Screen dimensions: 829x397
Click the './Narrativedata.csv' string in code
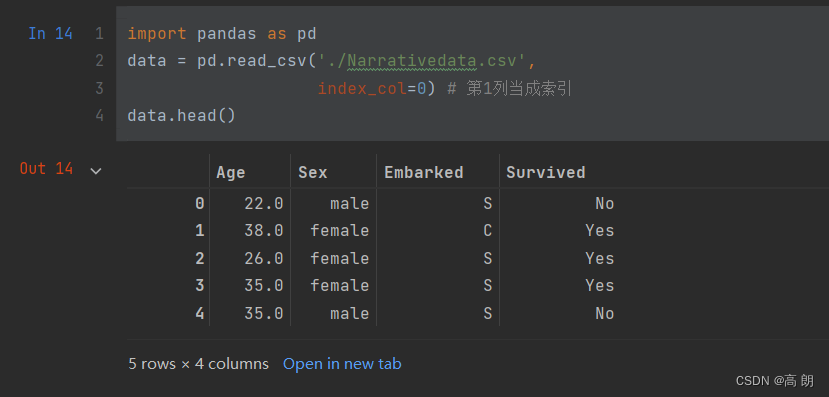[x=421, y=61]
